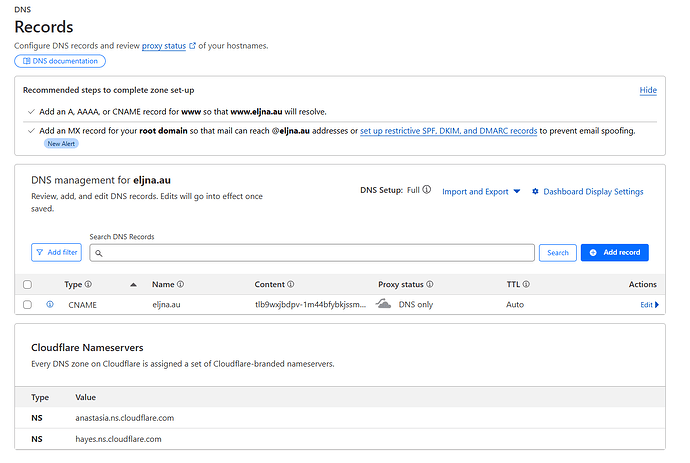Click the eljna.au name cell
The image size is (690, 463).
point(166,305)
